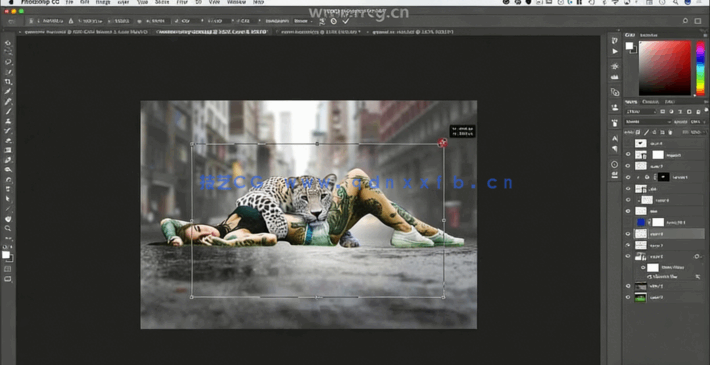Viewport: 710px width, 365px height.
Task: Select the Zoom tool
Action: point(8,229)
